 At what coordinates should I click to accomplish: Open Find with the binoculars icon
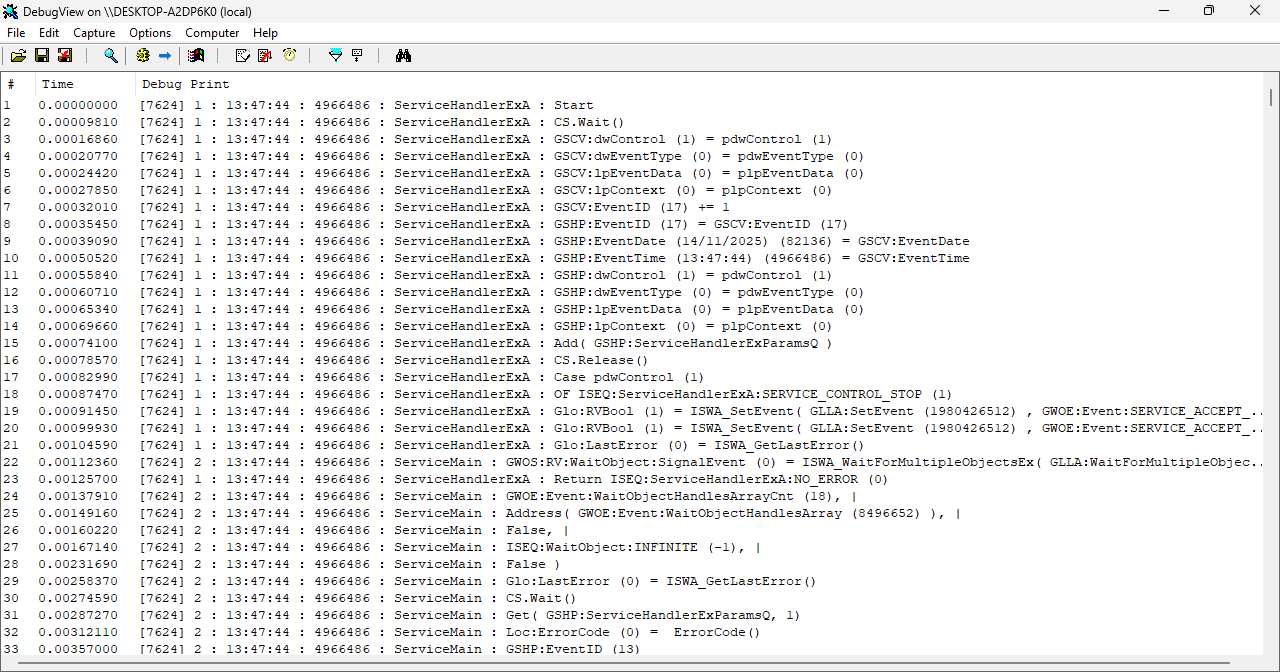[x=403, y=56]
